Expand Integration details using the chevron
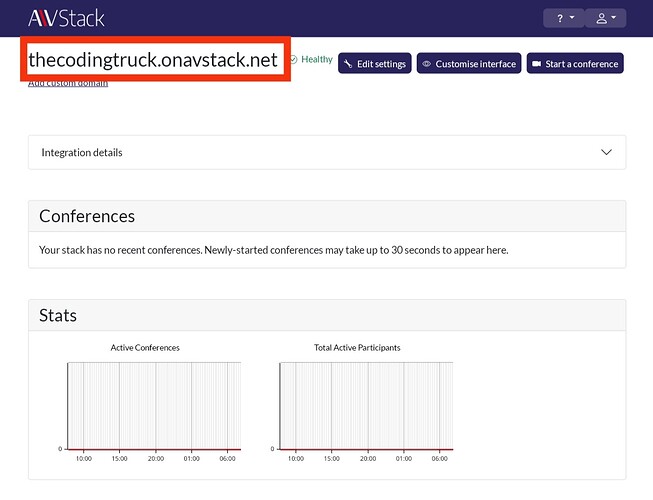The width and height of the screenshot is (653, 500). [606, 152]
